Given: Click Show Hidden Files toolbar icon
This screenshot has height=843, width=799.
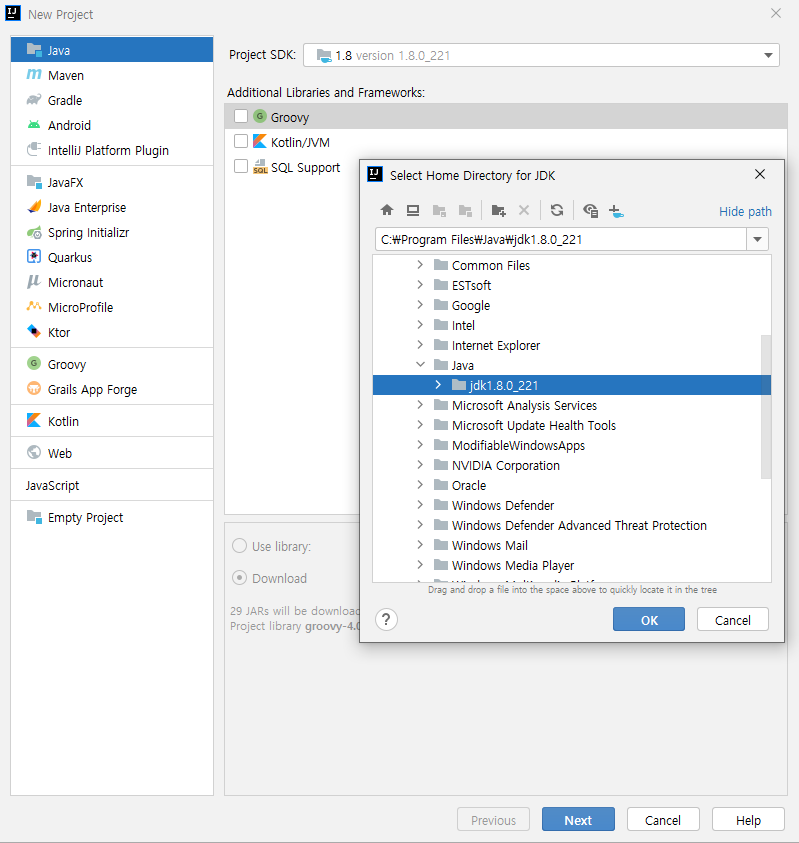Looking at the screenshot, I should point(590,210).
